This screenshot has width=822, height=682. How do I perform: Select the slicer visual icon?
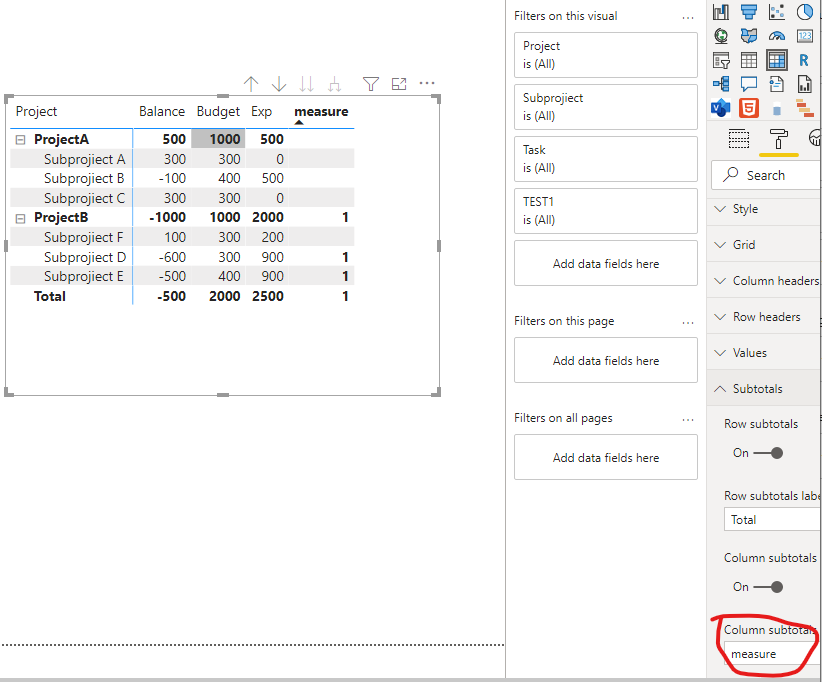pyautogui.click(x=721, y=60)
